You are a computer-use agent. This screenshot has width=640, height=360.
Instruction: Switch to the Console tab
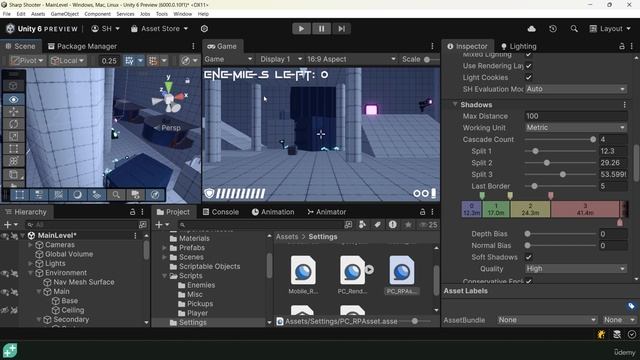tap(221, 212)
